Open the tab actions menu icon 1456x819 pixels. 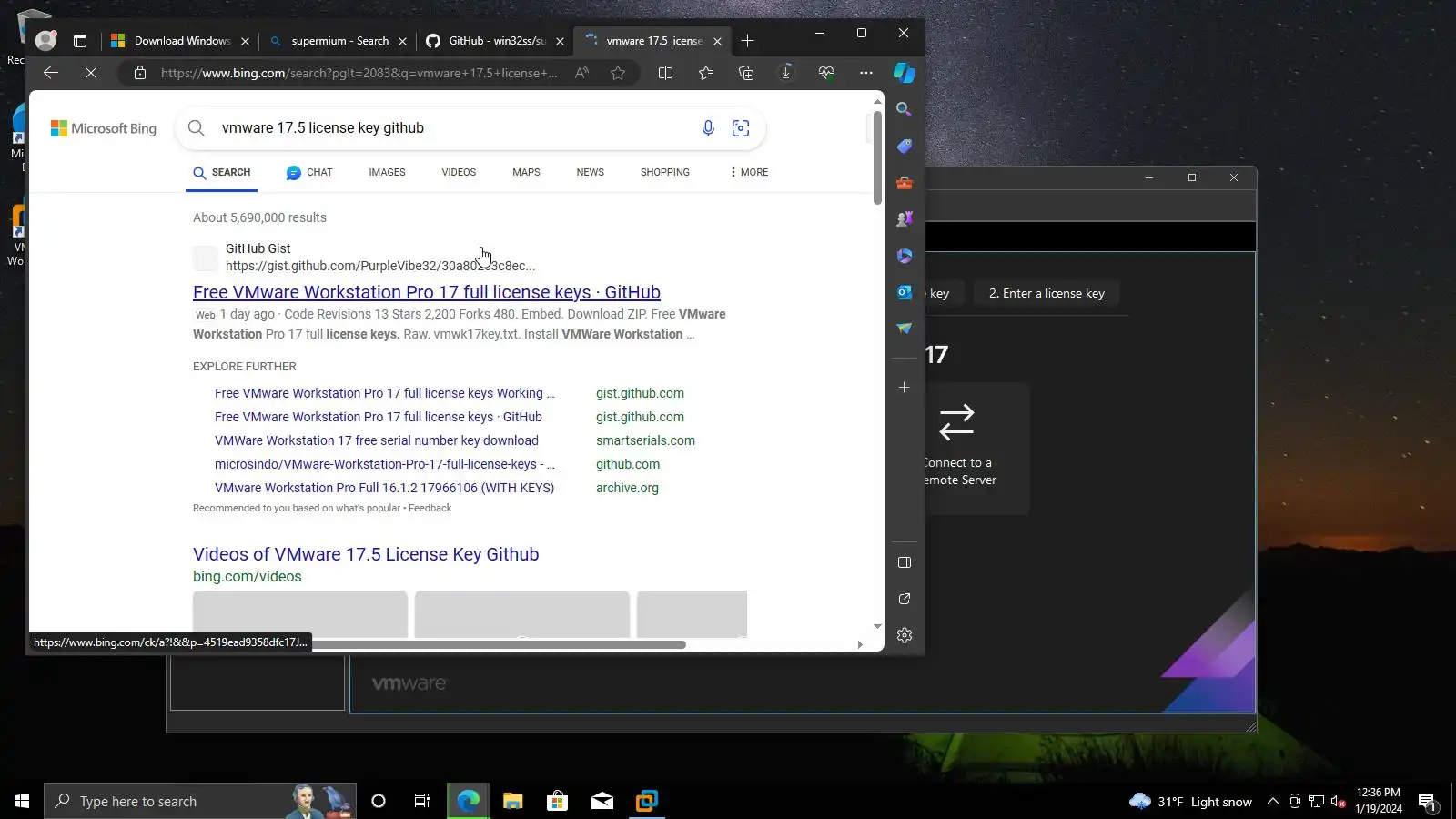(80, 41)
